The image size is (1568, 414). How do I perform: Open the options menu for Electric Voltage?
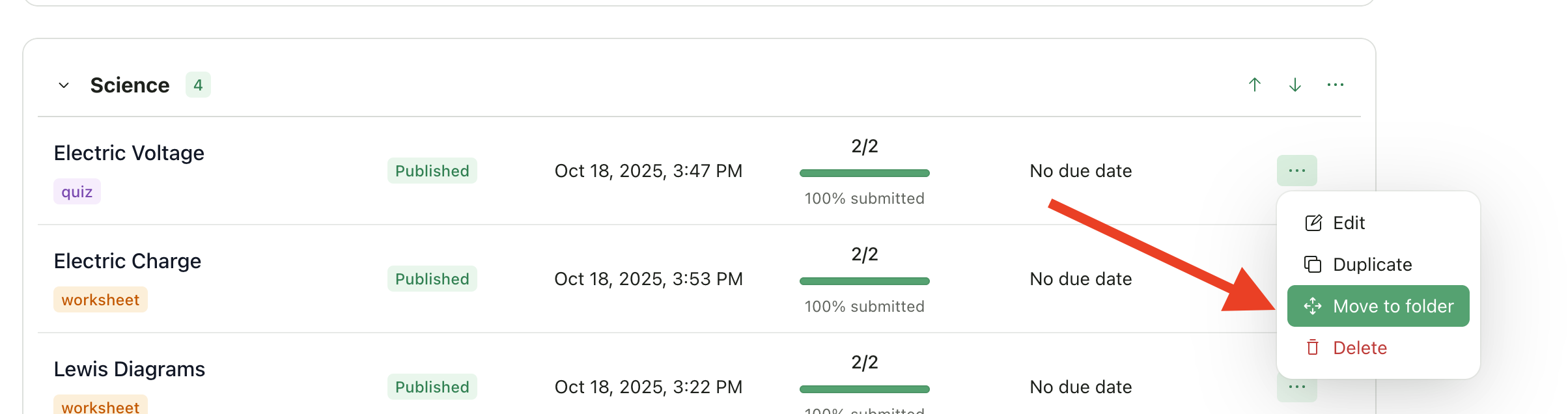1296,171
